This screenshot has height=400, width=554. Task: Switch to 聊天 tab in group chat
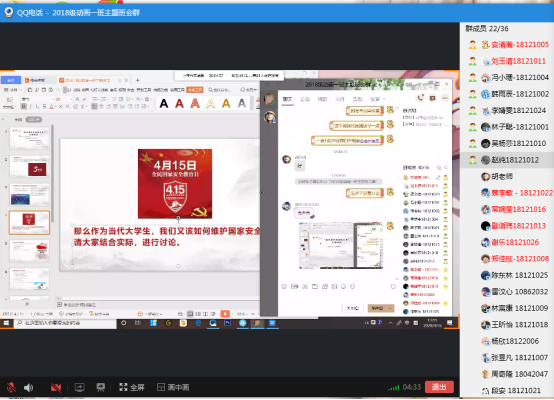coord(288,99)
